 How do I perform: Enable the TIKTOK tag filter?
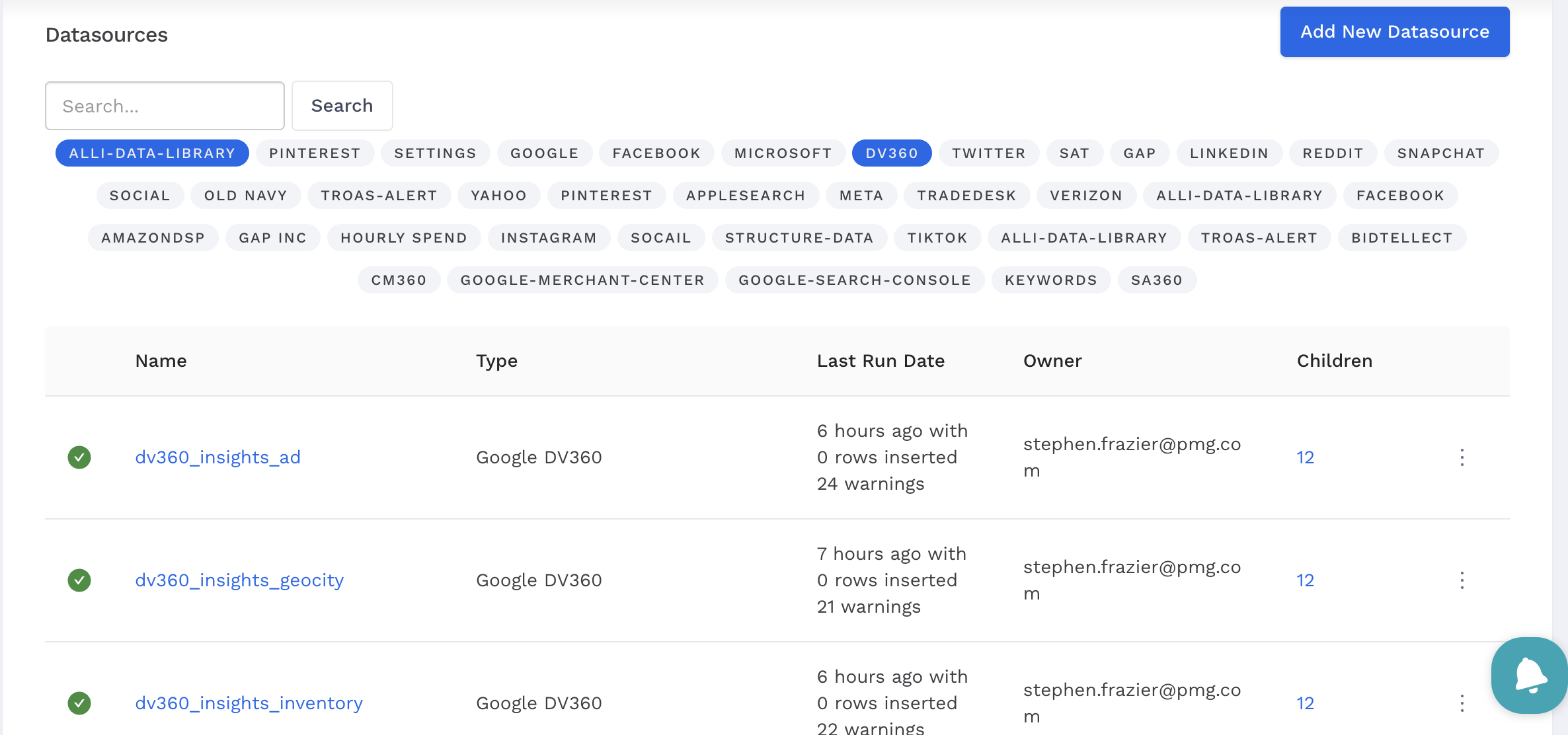[937, 238]
